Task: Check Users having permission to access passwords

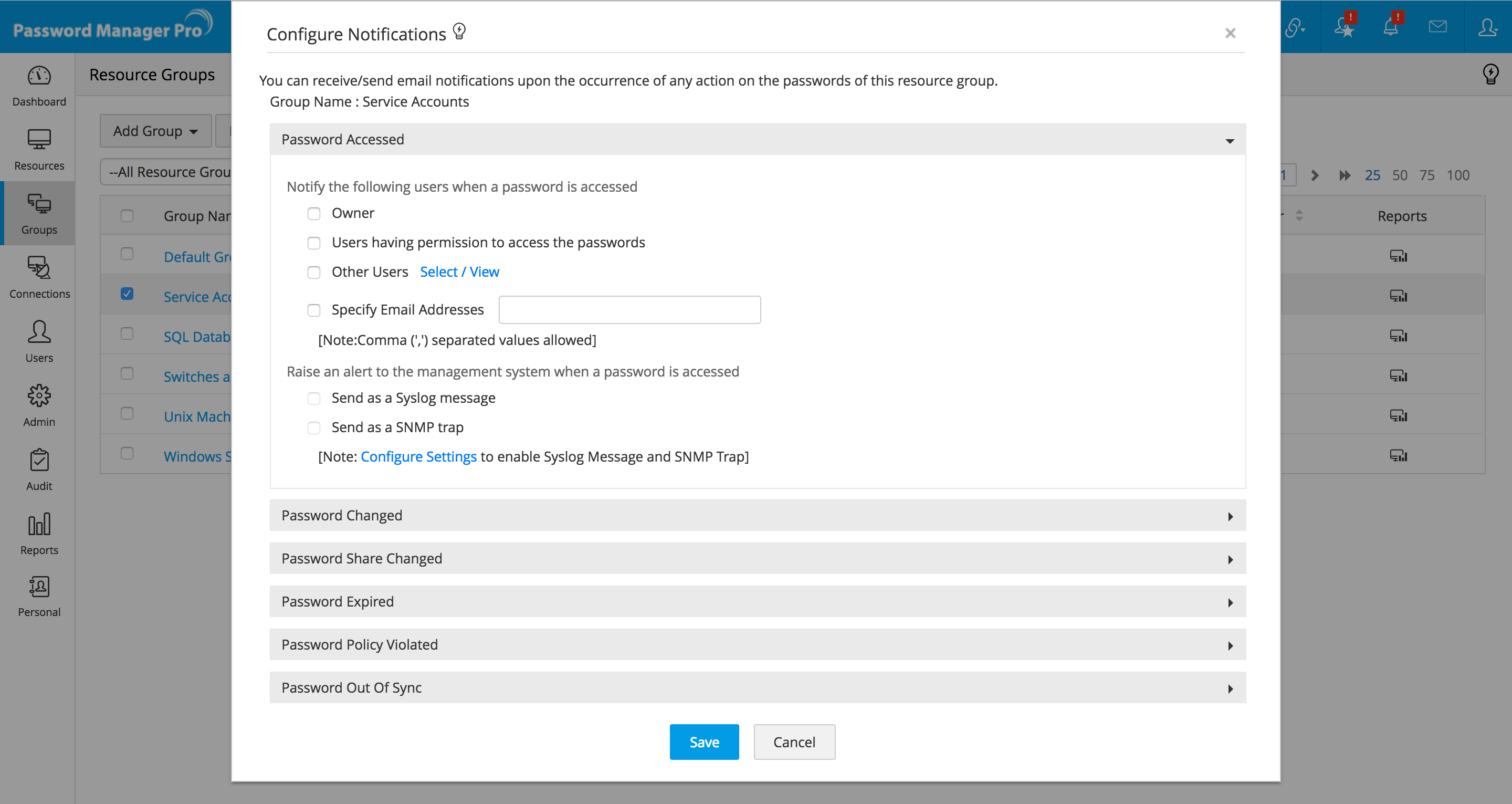Action: click(x=314, y=243)
